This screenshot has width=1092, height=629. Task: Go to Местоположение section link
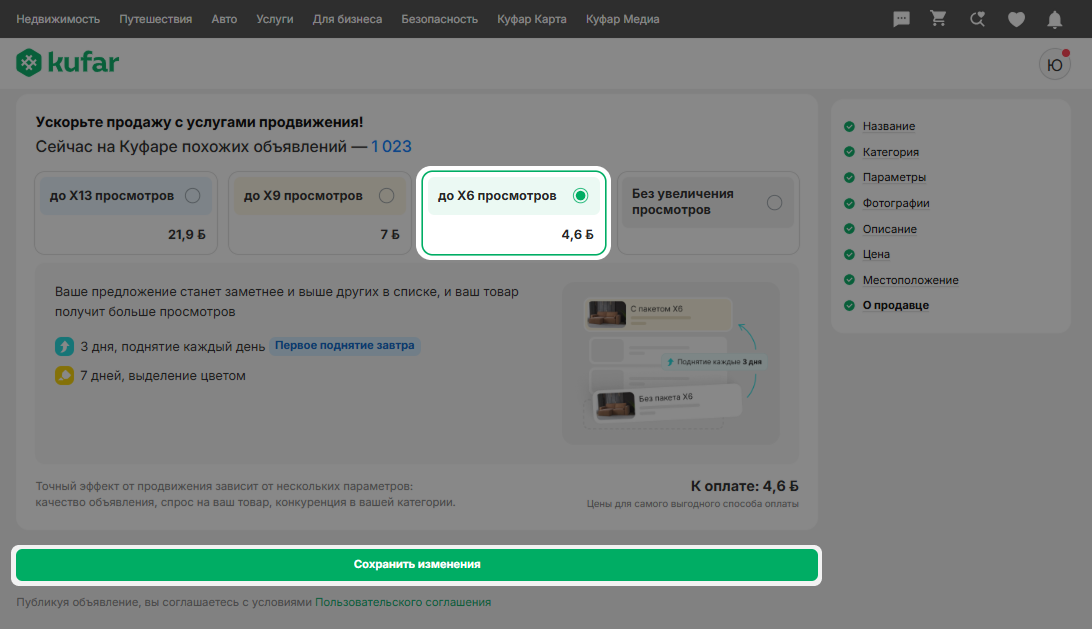click(x=910, y=280)
